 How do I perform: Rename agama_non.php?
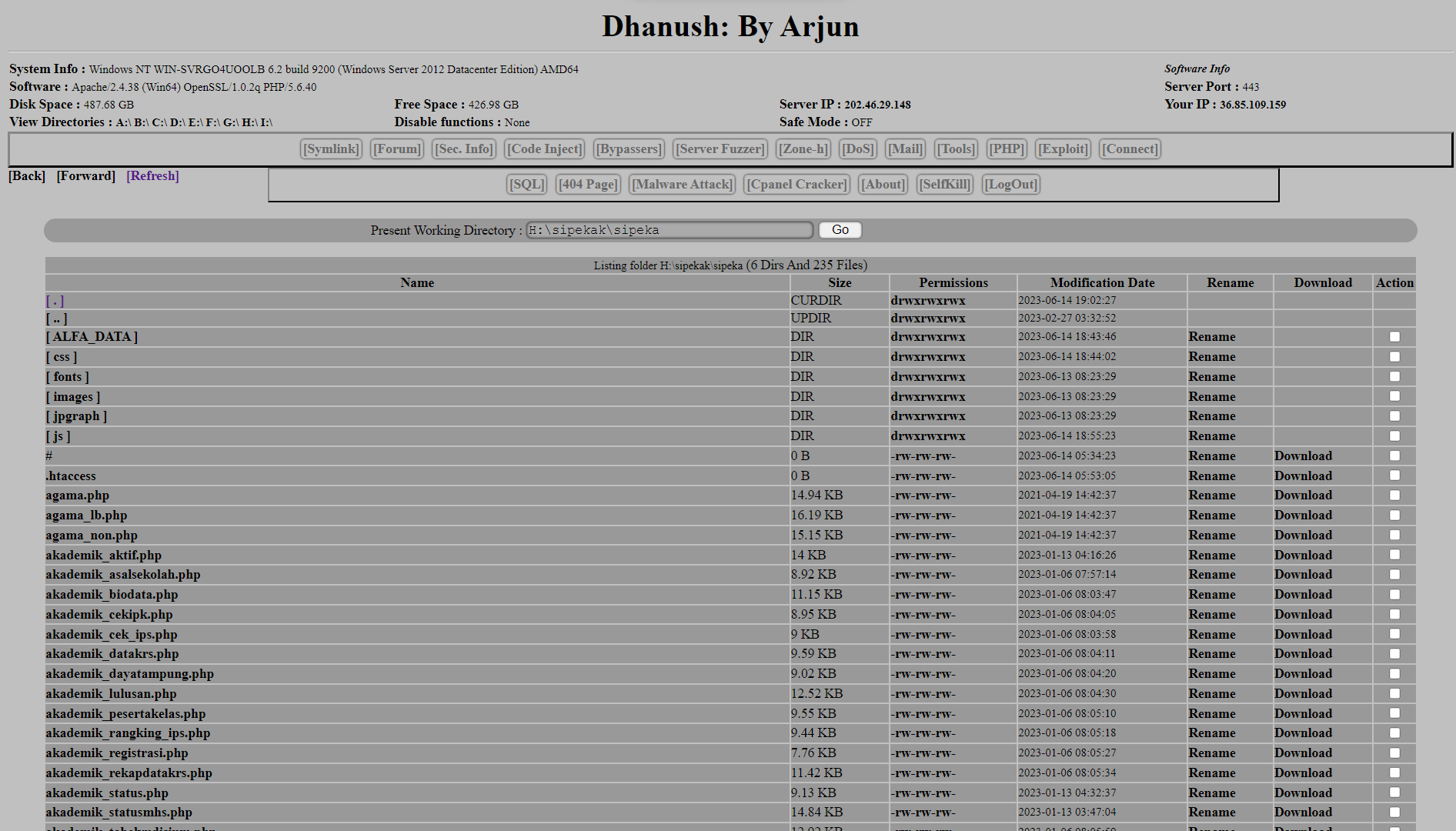pos(1212,536)
